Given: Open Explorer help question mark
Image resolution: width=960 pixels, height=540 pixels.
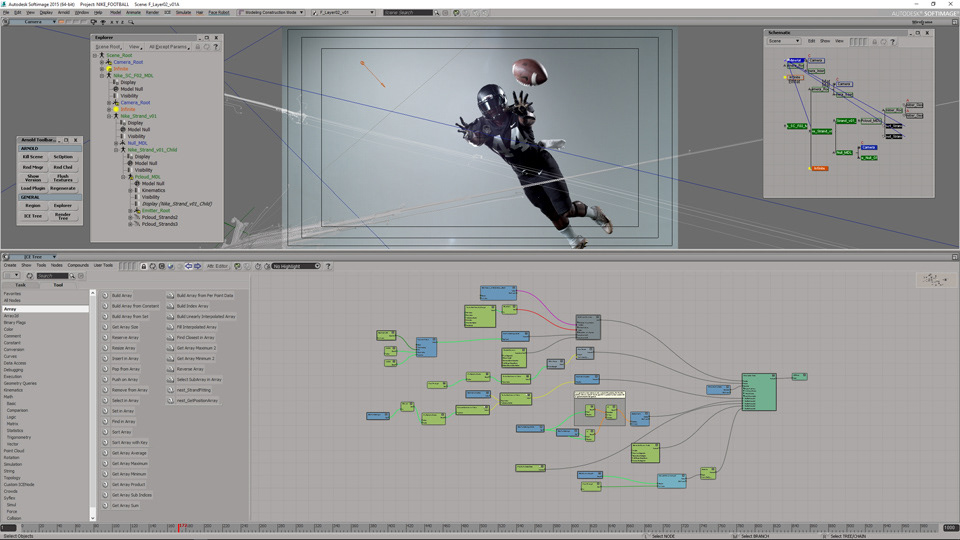Looking at the screenshot, I should point(216,47).
